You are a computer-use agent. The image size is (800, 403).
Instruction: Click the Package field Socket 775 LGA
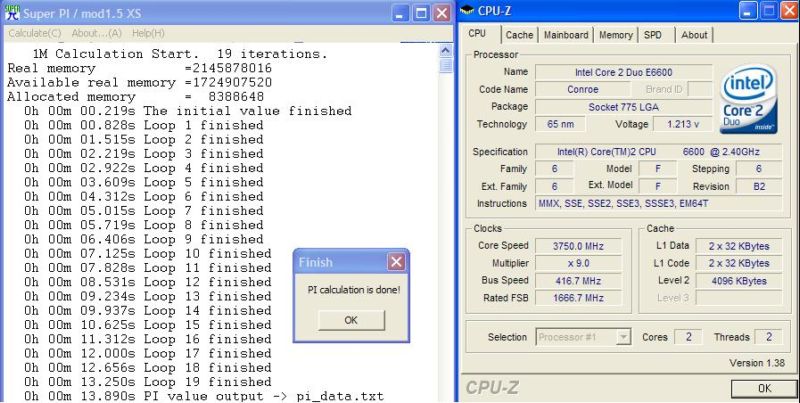(x=623, y=107)
